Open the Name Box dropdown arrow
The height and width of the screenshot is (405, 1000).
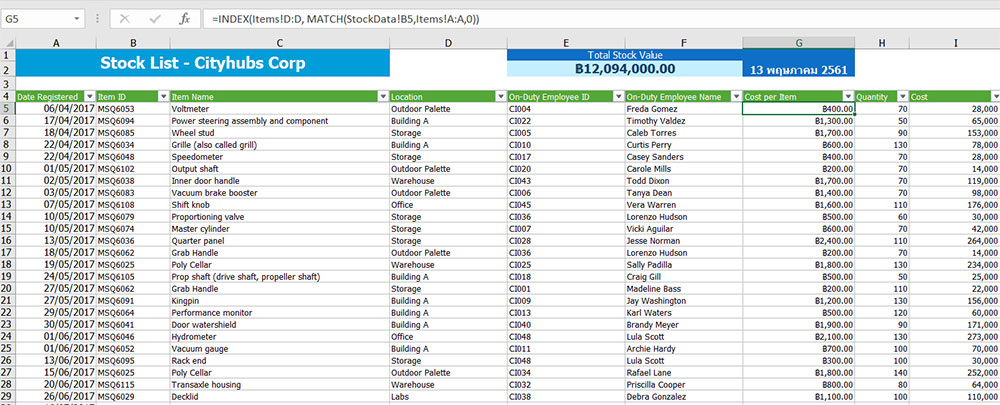tap(77, 19)
